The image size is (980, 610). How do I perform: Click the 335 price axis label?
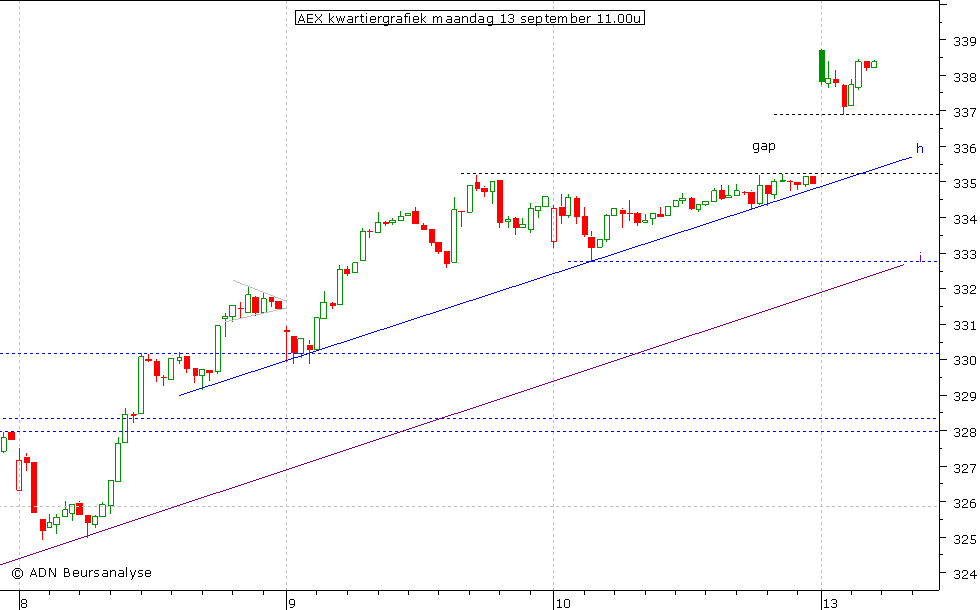point(964,184)
